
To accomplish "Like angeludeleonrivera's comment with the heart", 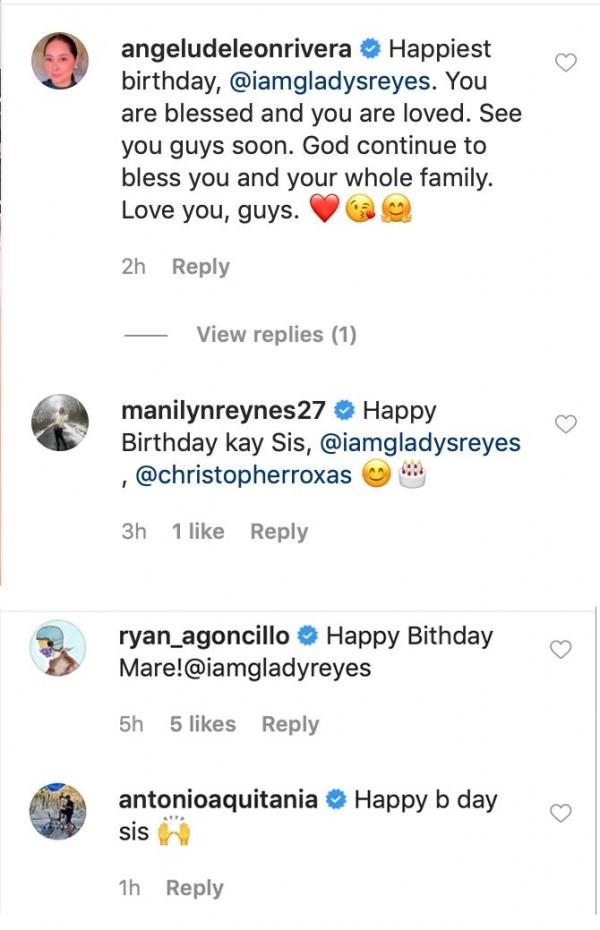I will click(x=565, y=63).
